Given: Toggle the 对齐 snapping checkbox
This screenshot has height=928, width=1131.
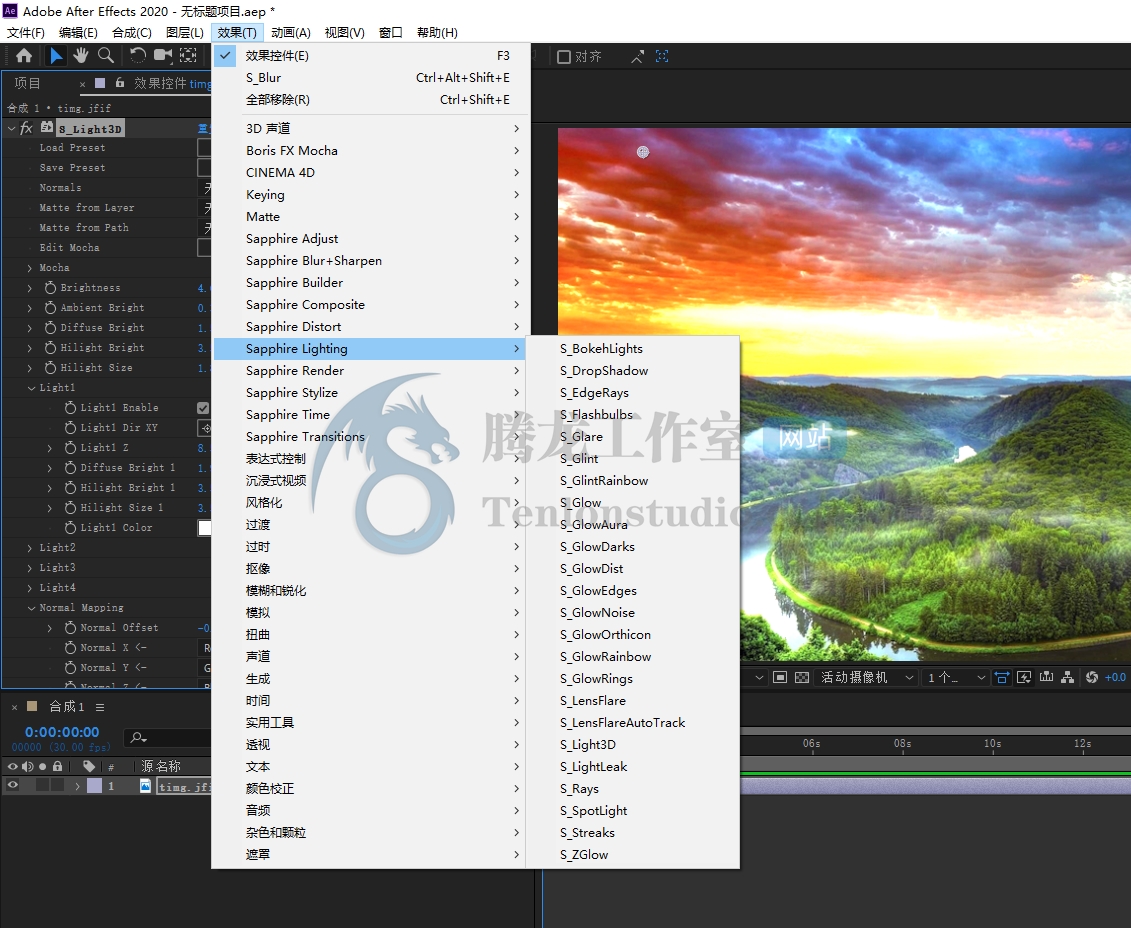Looking at the screenshot, I should click(x=564, y=56).
